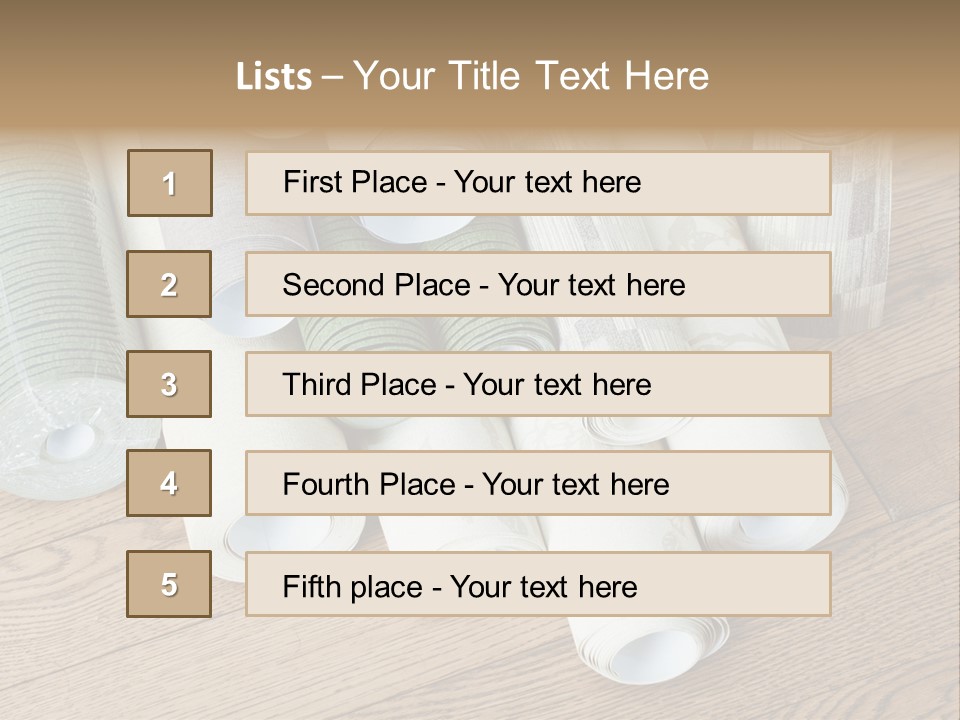Click the Second Place text bar
This screenshot has height=720, width=960.
tap(538, 284)
